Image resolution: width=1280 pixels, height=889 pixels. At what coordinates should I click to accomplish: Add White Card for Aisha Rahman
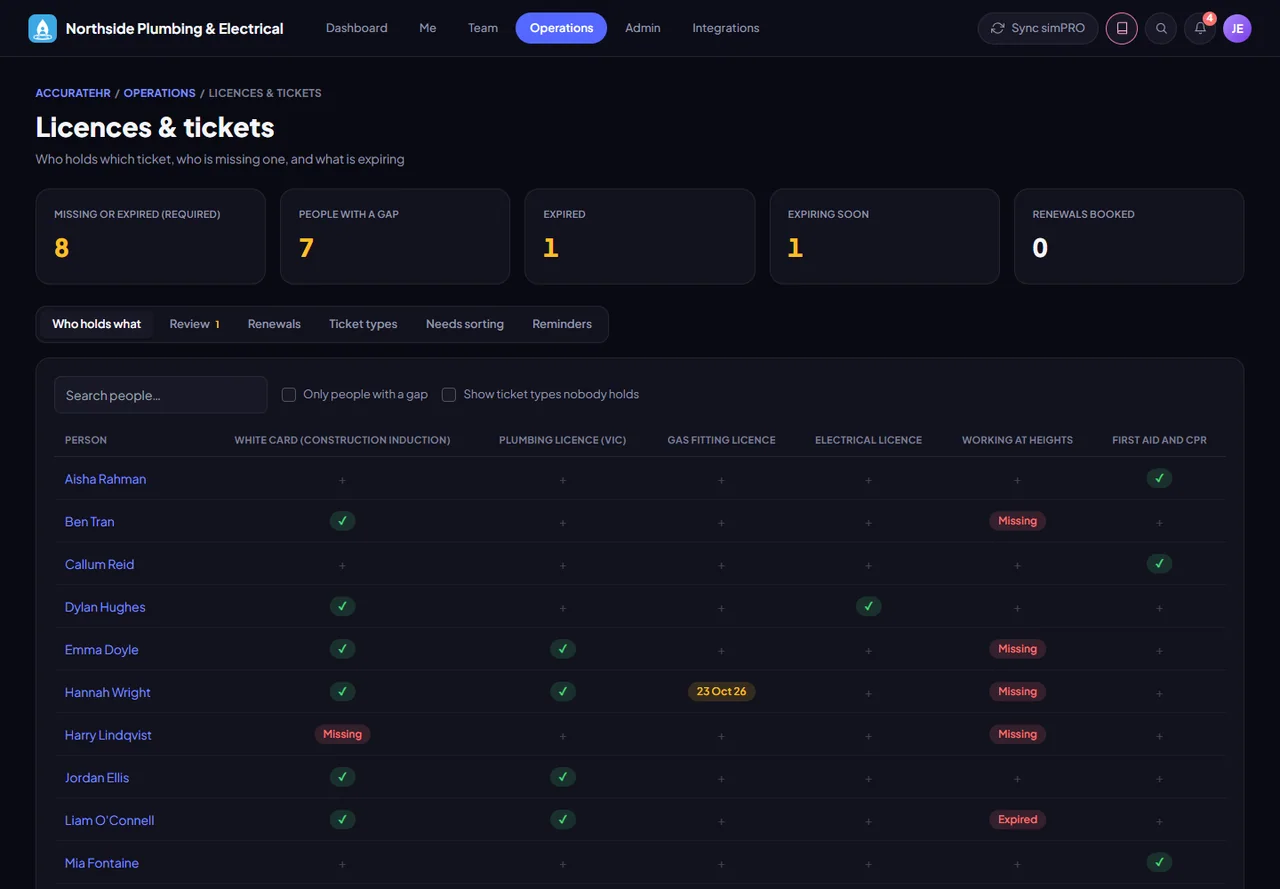(x=342, y=480)
